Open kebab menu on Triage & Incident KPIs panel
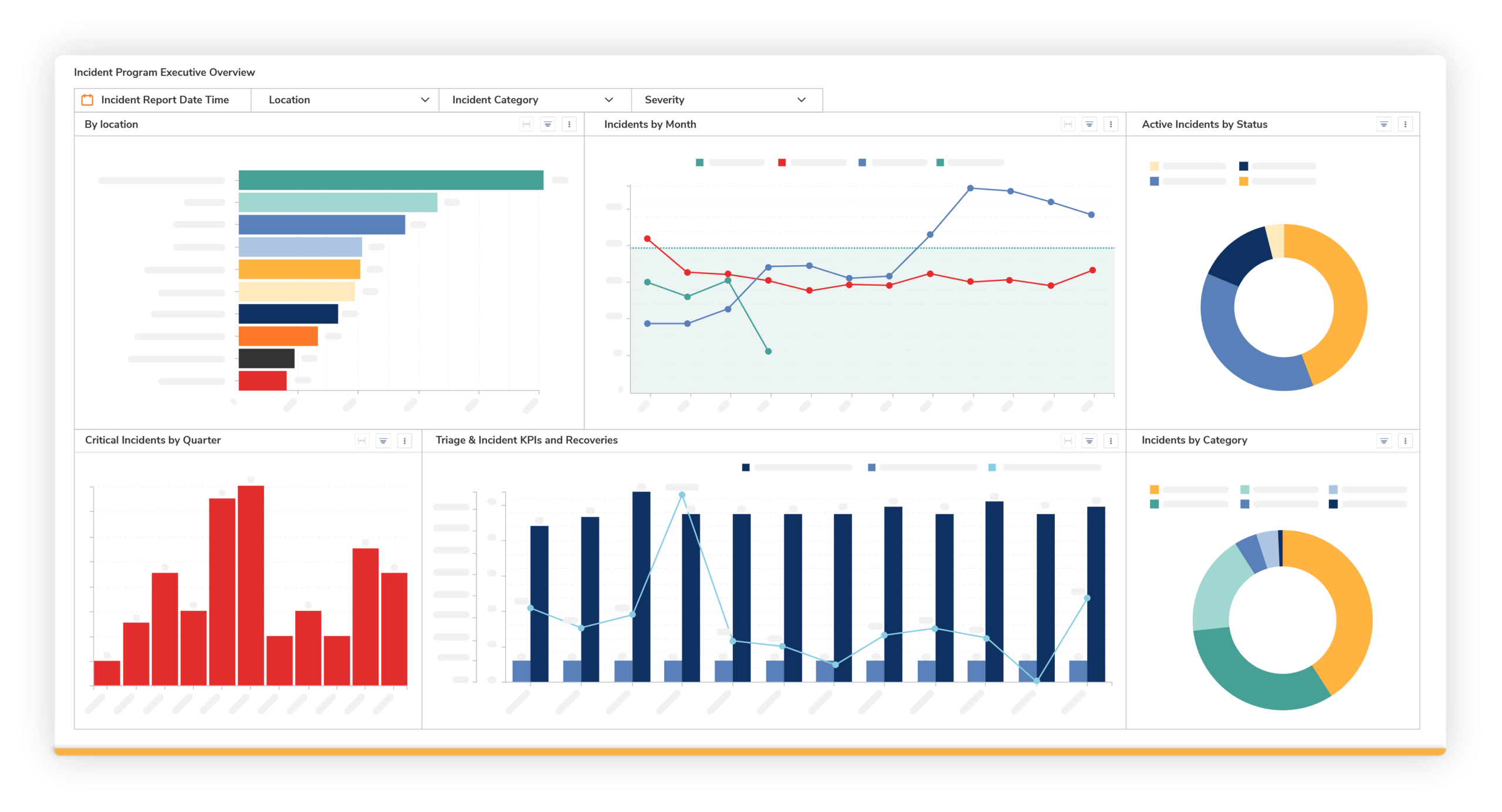This screenshot has height=812, width=1502. click(1110, 441)
